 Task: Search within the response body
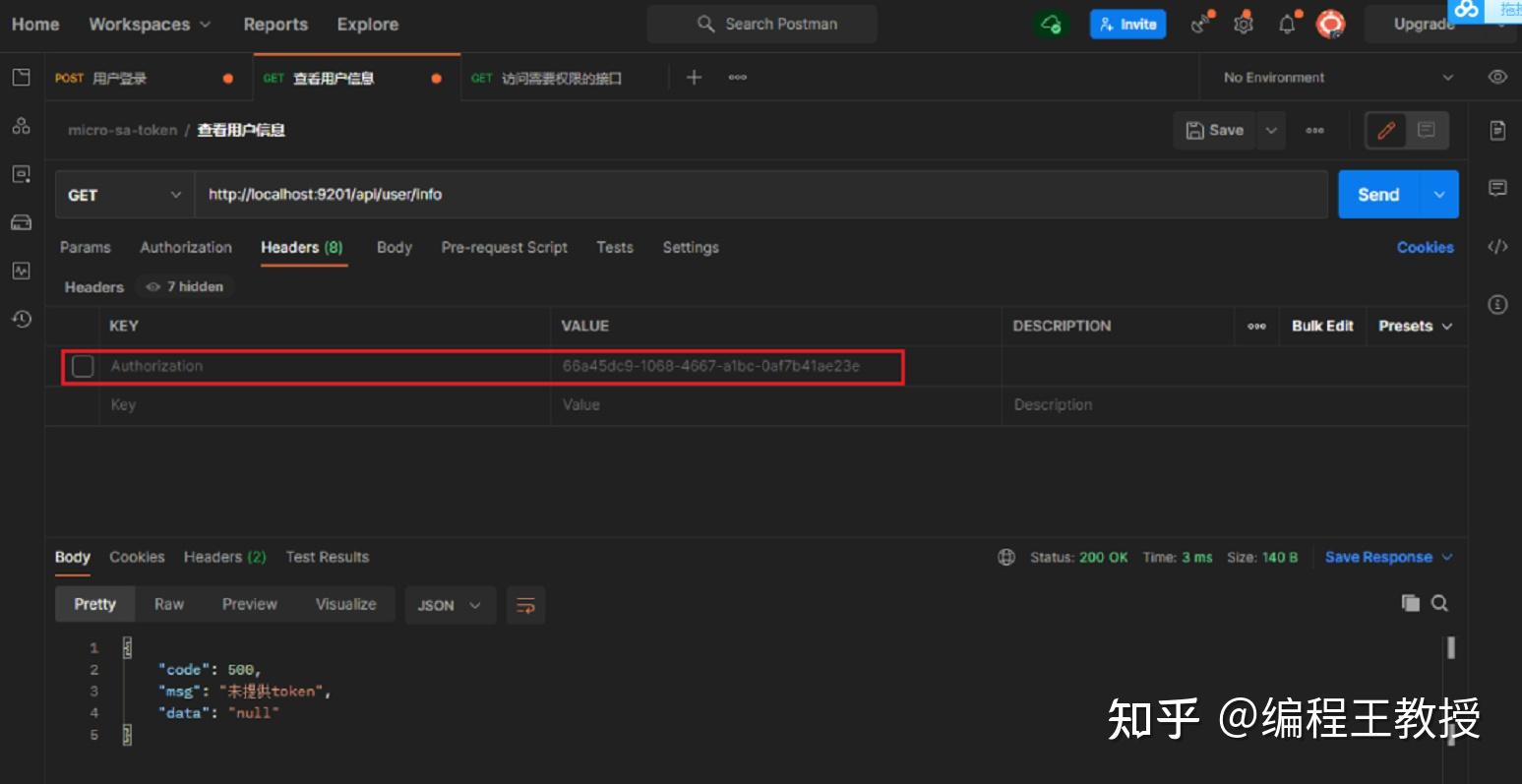(x=1439, y=603)
